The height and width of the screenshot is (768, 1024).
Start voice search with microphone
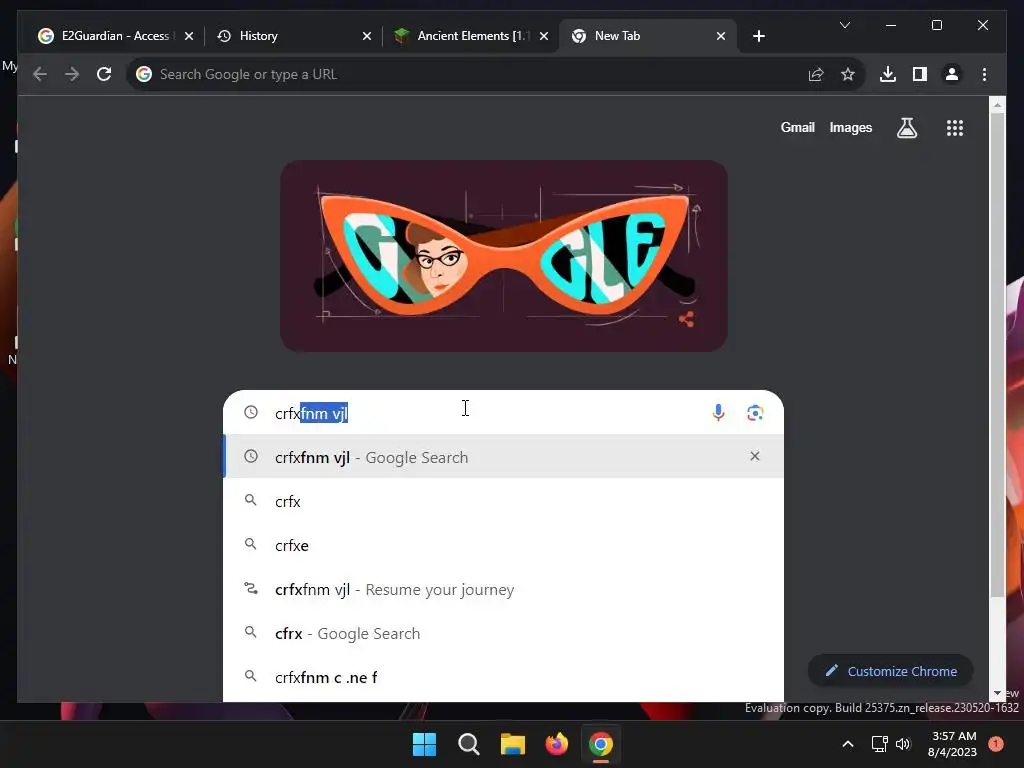pyautogui.click(x=718, y=413)
